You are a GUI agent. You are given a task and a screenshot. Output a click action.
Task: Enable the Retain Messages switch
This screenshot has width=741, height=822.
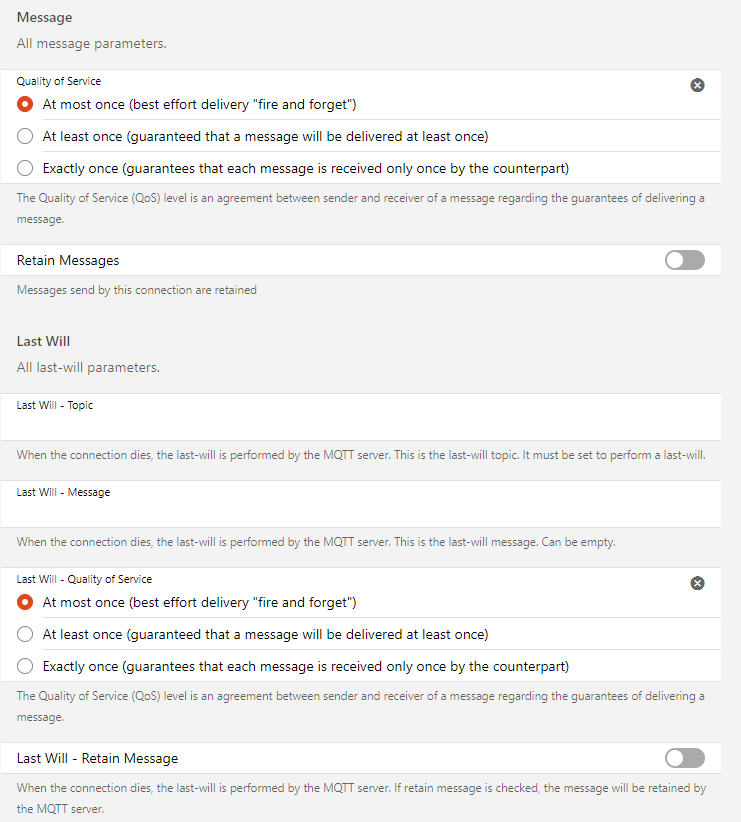click(x=685, y=260)
